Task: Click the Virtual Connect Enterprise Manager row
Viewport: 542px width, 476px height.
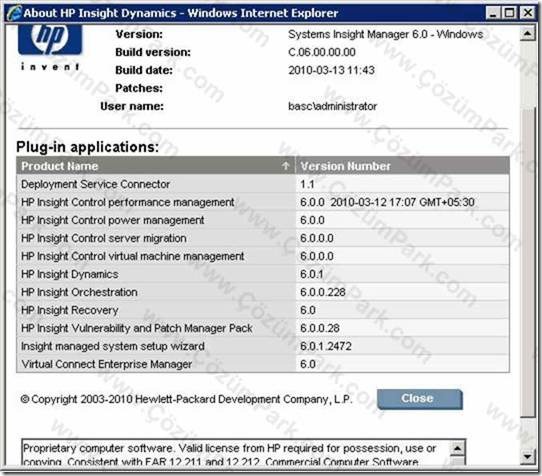Action: pyautogui.click(x=263, y=364)
